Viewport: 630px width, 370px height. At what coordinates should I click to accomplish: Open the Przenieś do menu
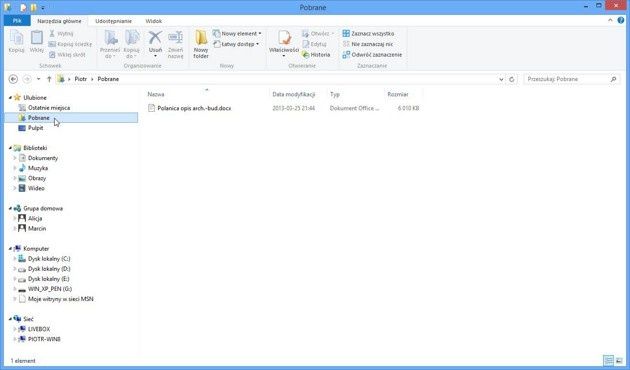[110, 44]
